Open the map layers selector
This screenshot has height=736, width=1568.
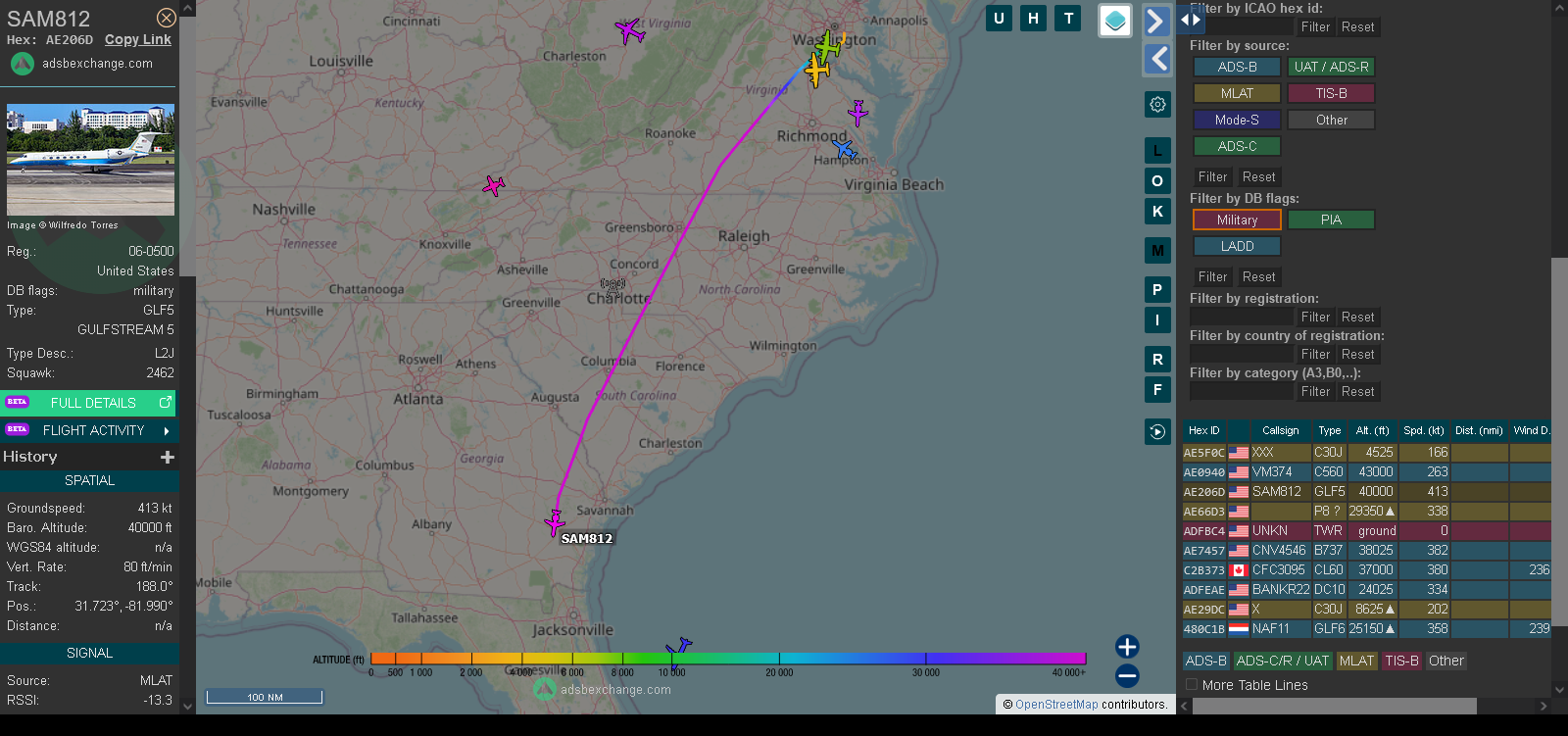coord(1115,21)
